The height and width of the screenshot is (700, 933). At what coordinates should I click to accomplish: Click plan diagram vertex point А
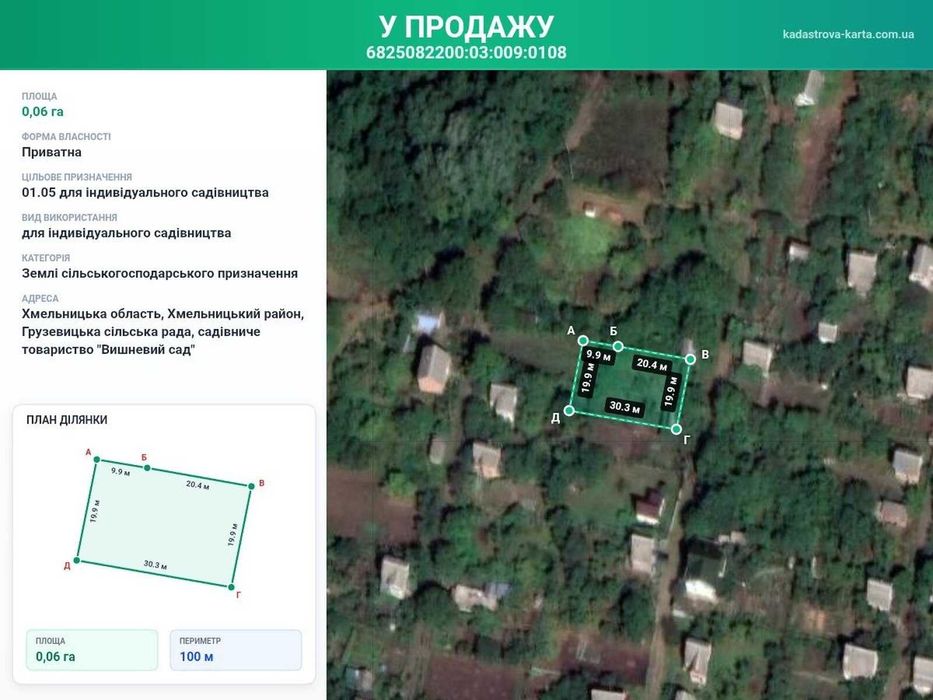(x=97, y=460)
